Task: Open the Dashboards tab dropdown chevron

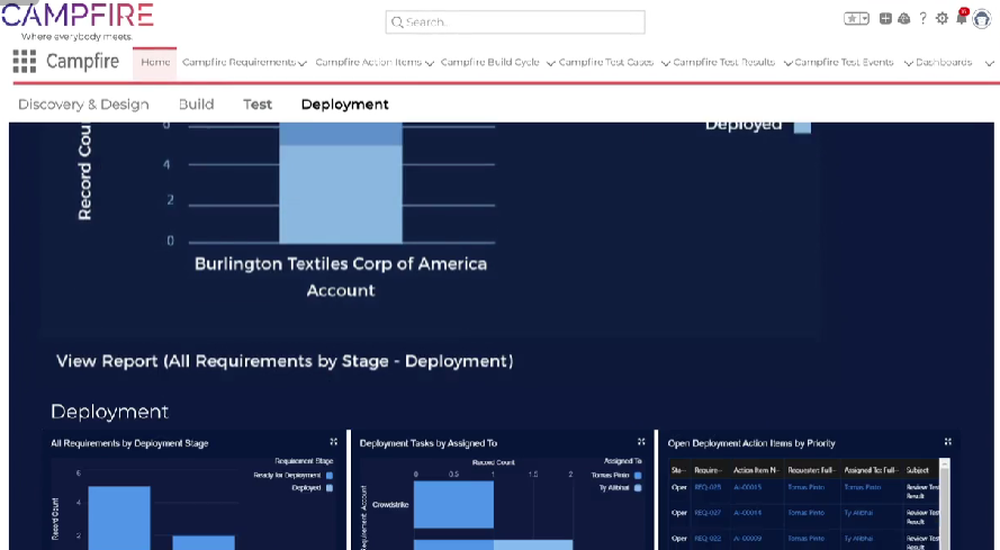Action: [989, 63]
